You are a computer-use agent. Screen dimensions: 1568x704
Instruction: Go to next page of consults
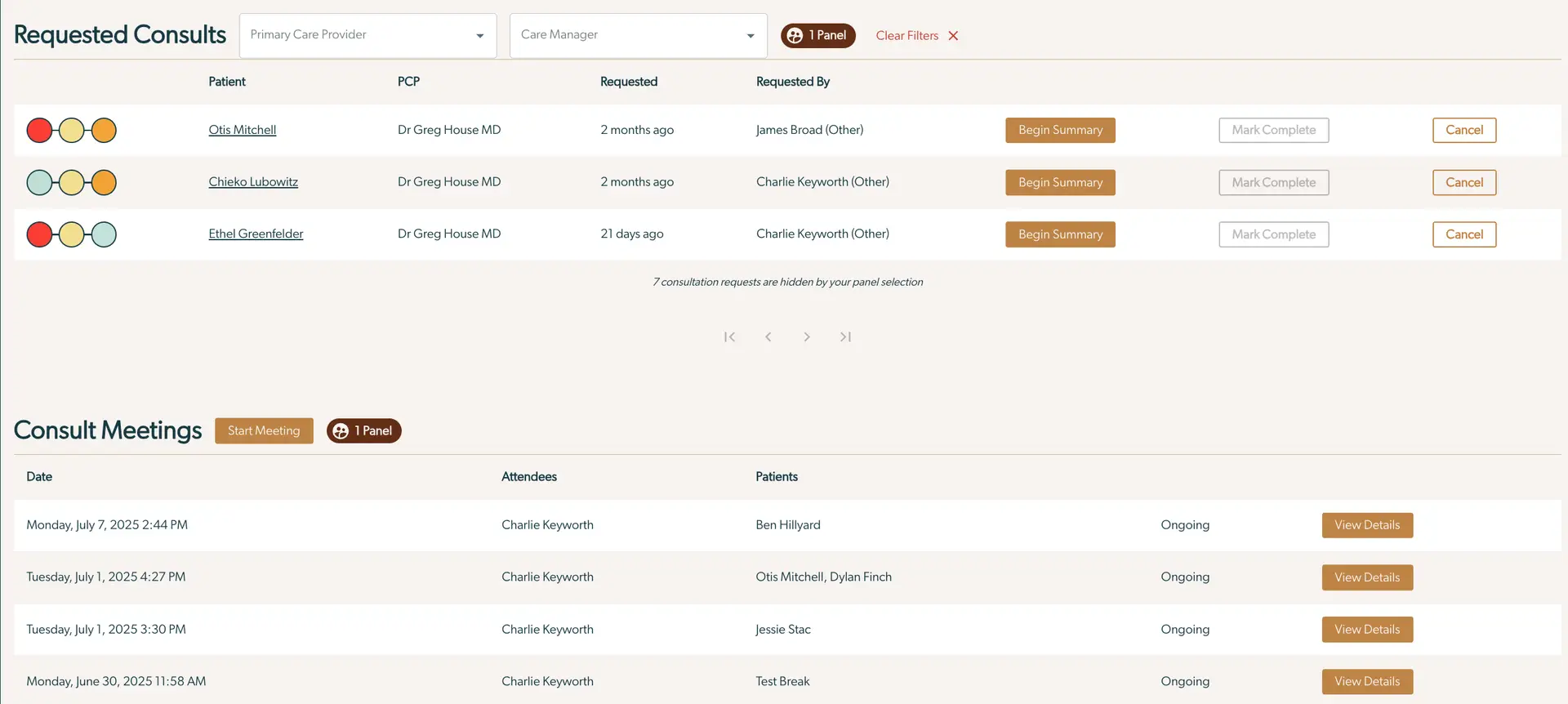coord(807,336)
